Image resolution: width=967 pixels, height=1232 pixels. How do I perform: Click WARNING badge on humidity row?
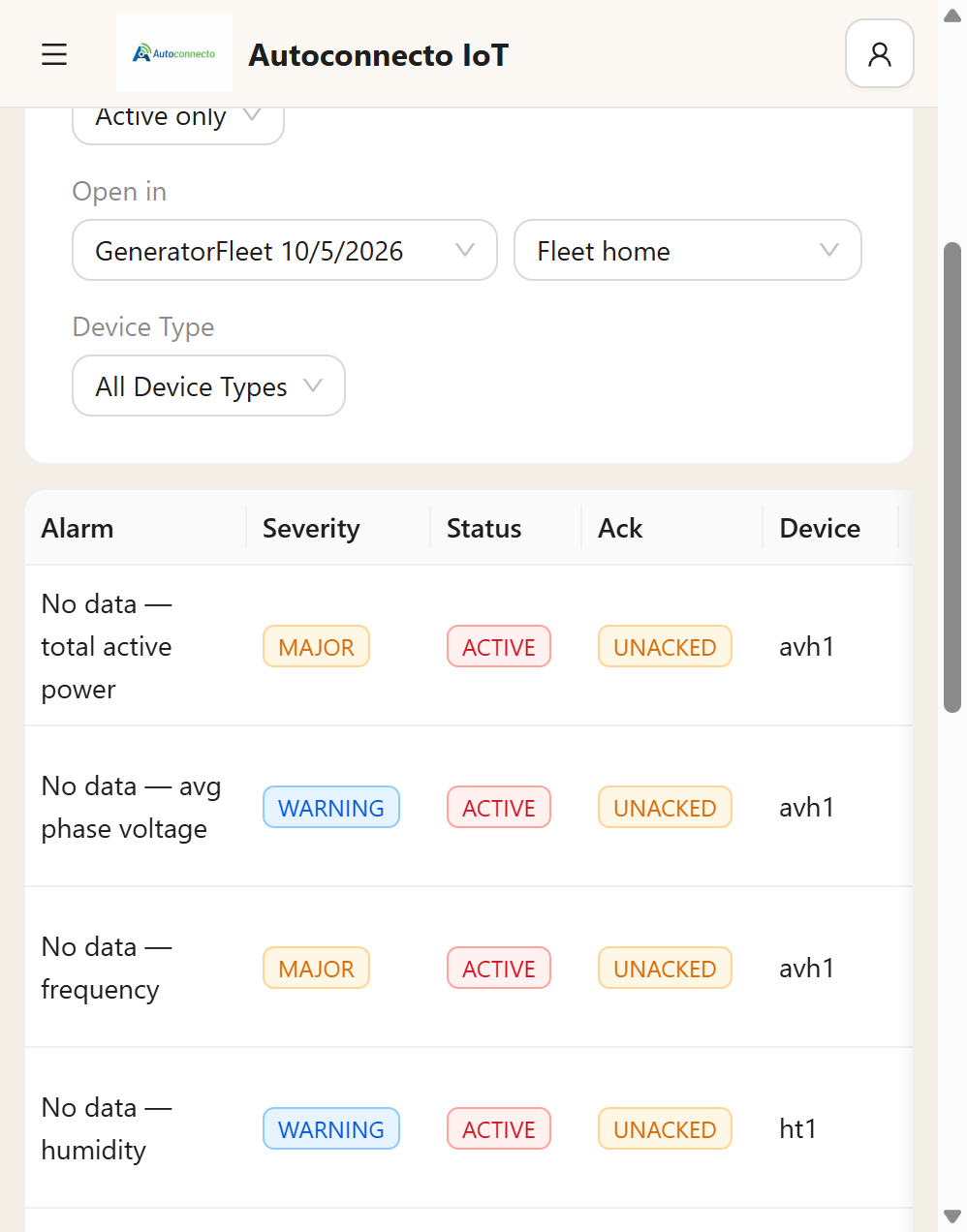331,1128
